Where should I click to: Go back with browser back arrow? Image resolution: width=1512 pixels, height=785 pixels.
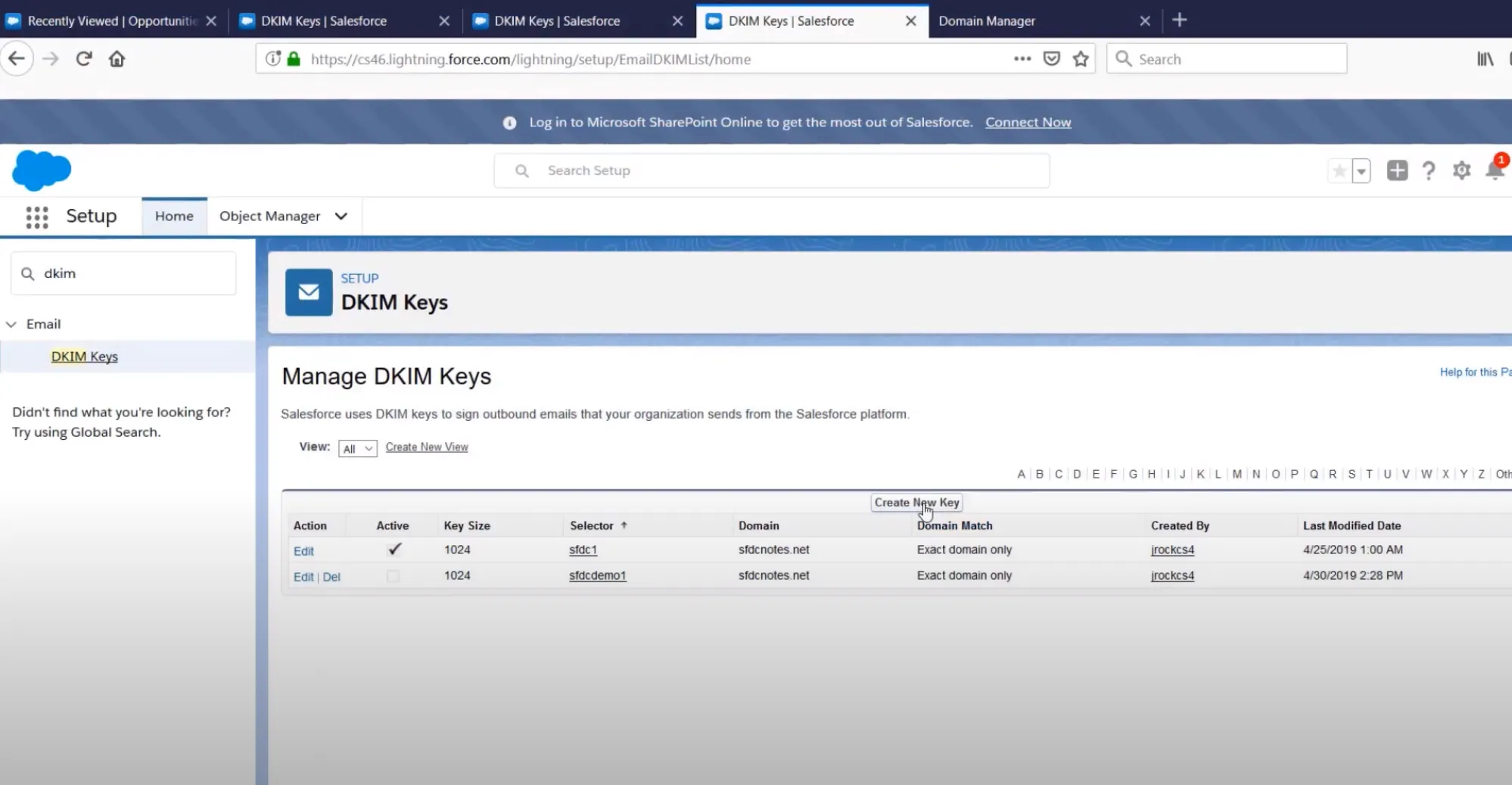coord(17,59)
